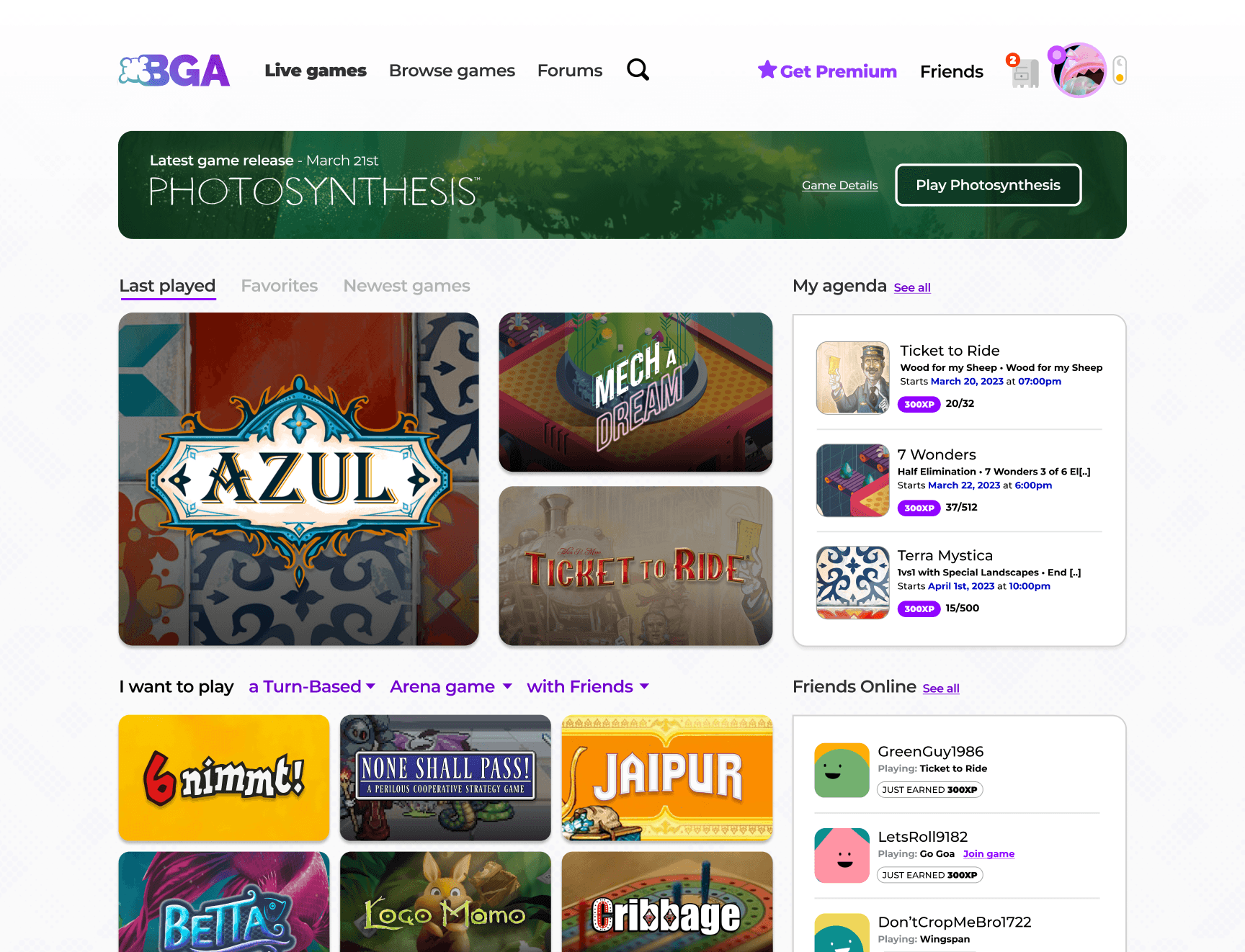The width and height of the screenshot is (1245, 952).
Task: Open the Mech A Dream game card
Action: 635,392
